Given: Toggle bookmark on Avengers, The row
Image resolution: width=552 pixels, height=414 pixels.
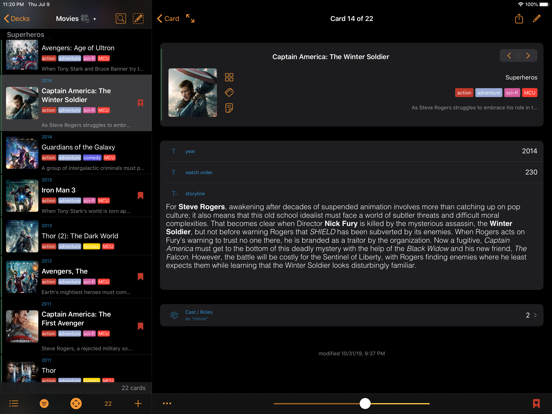Looking at the screenshot, I should click(140, 276).
